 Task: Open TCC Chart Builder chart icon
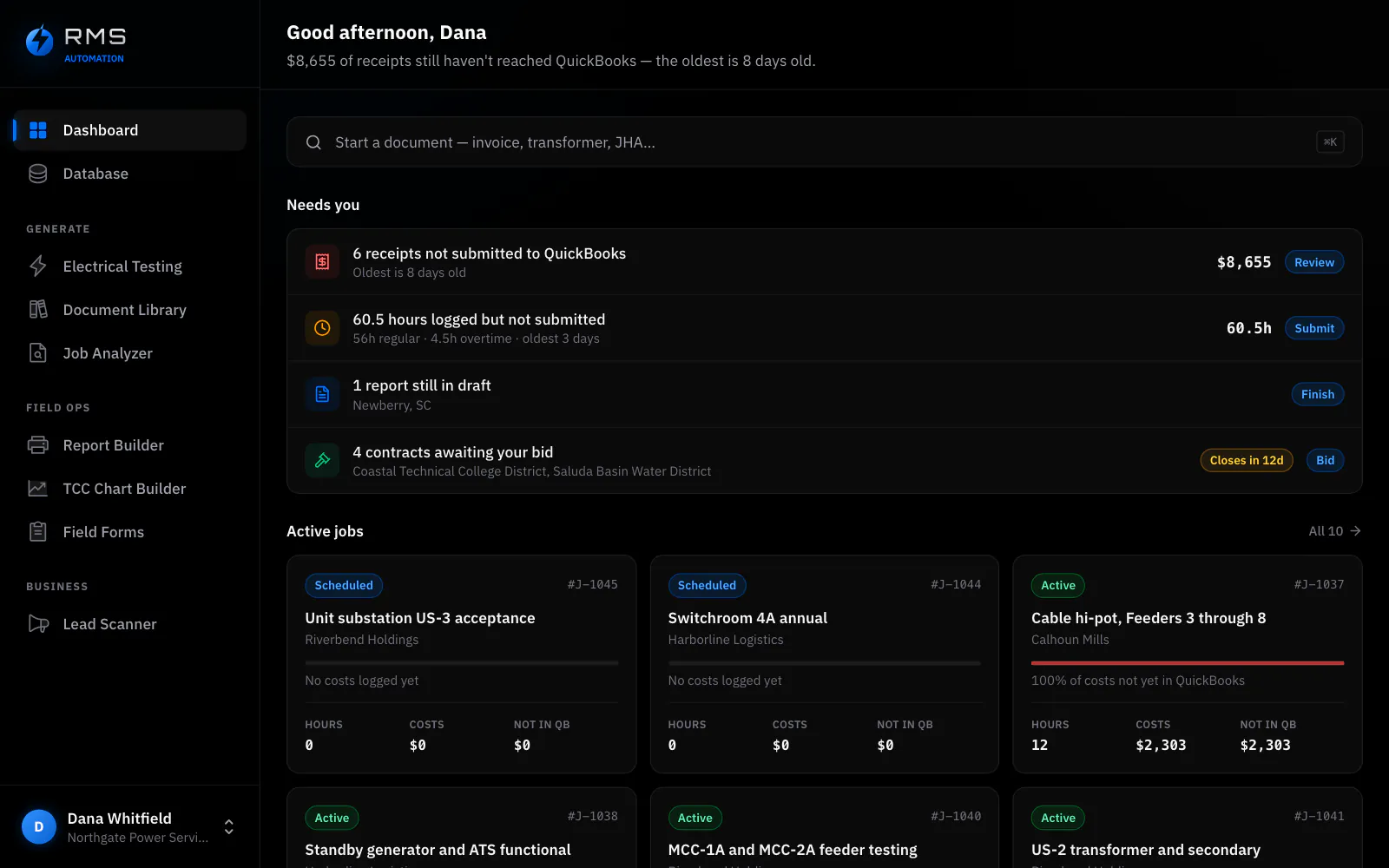click(x=38, y=489)
